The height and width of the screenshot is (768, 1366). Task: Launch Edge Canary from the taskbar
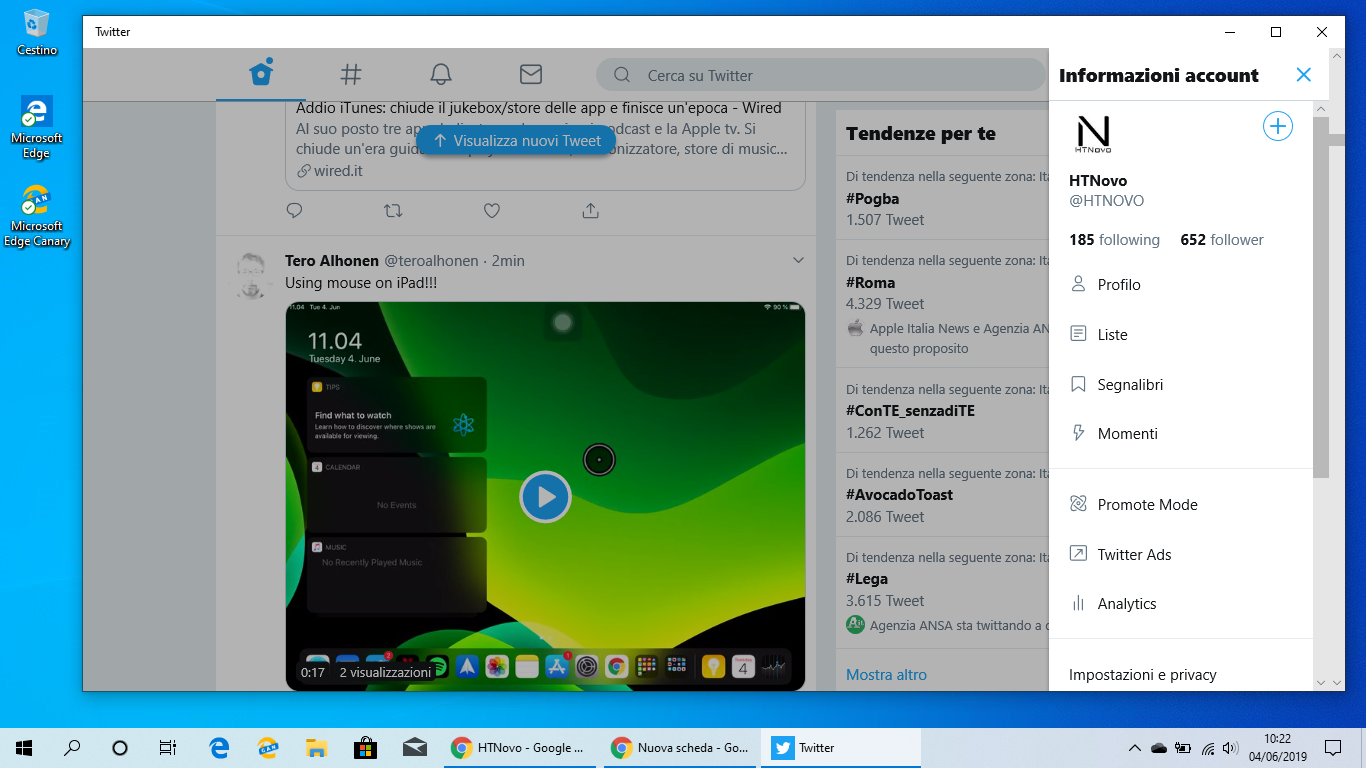coord(268,748)
